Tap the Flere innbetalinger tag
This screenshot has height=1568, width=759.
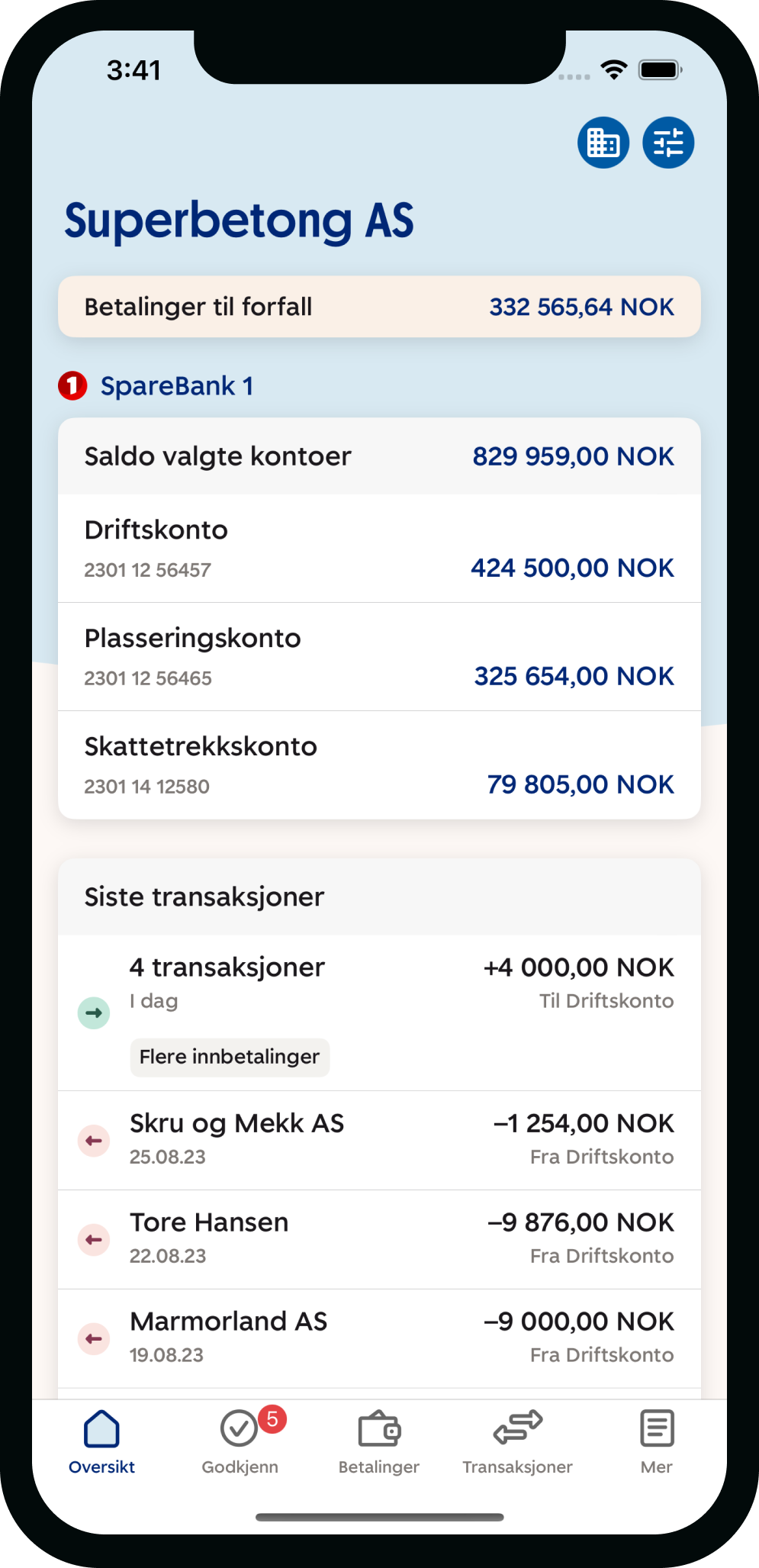coord(230,1057)
